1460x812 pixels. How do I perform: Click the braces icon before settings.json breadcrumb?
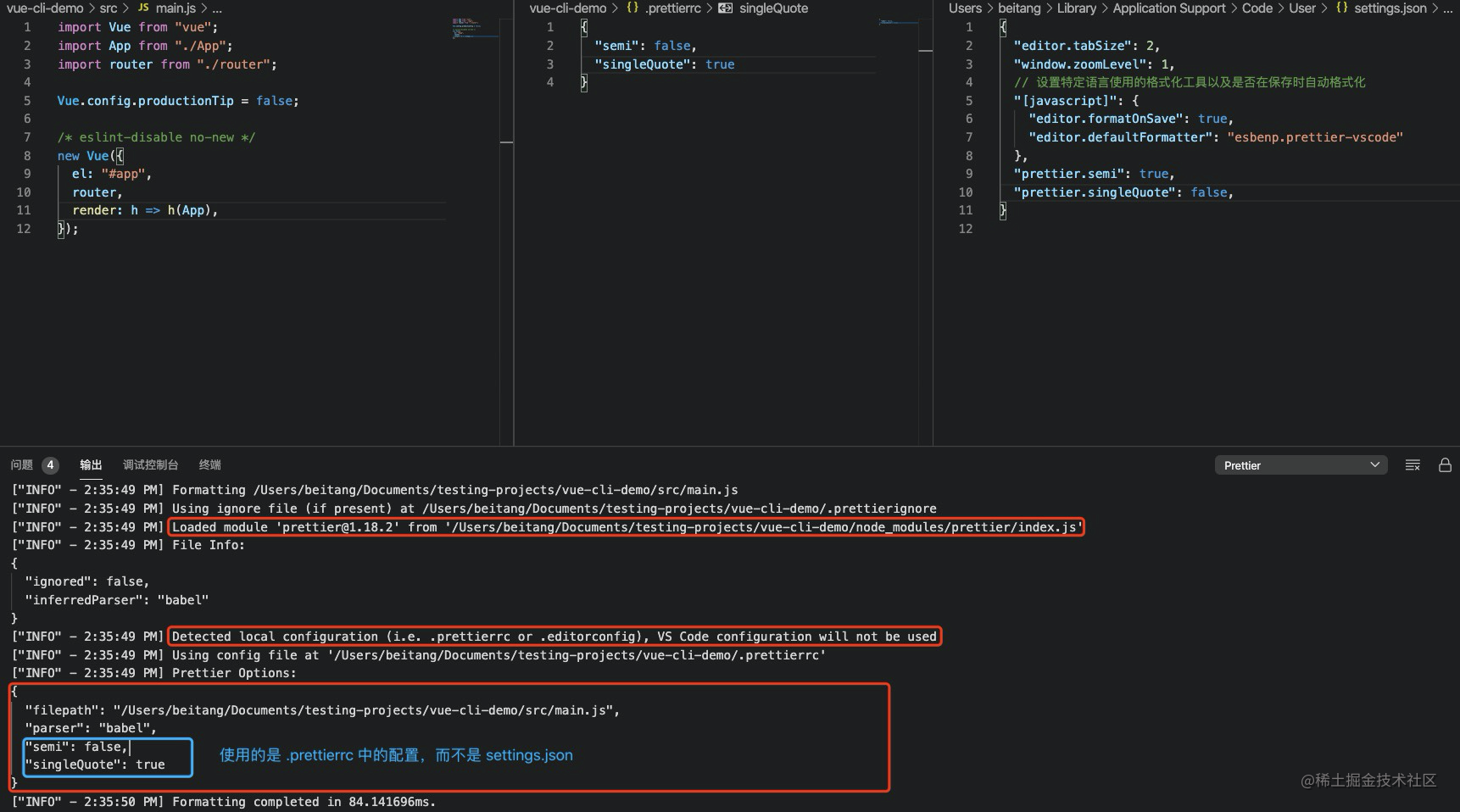(1341, 8)
